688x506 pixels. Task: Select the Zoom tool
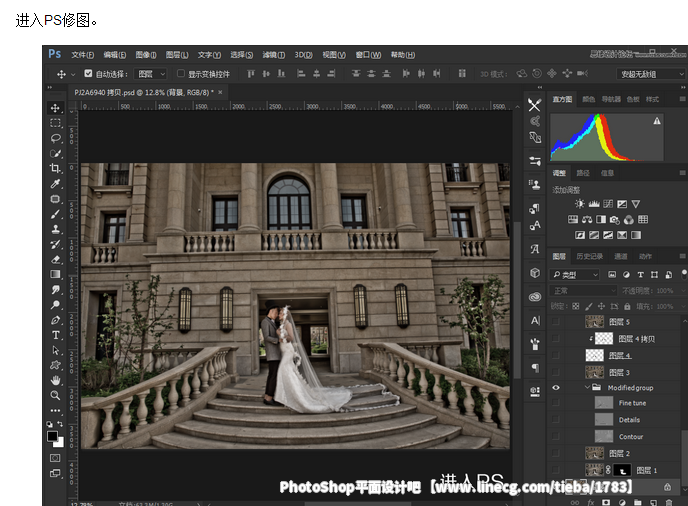click(x=55, y=395)
